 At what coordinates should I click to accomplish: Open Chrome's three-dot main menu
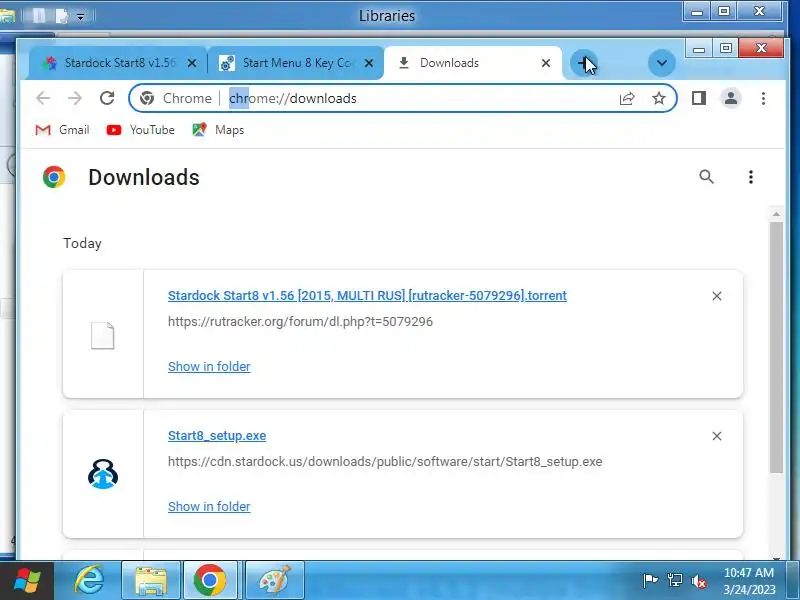click(763, 98)
